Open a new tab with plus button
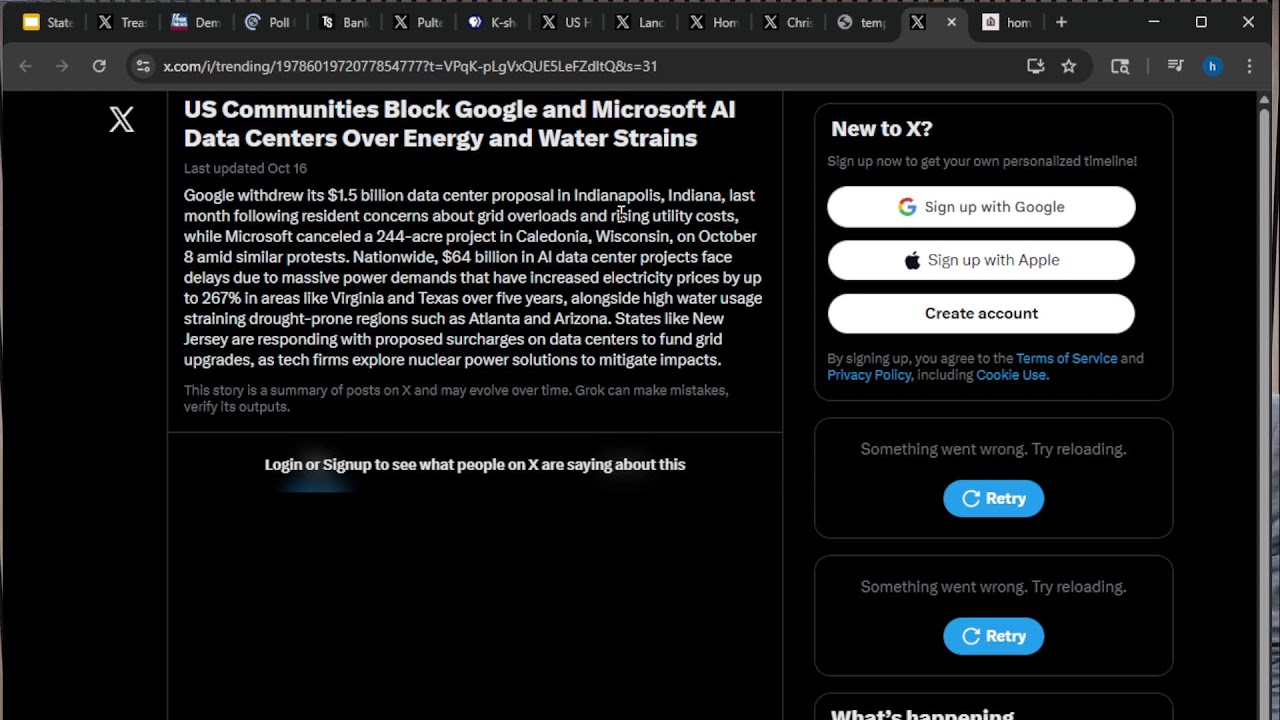Image resolution: width=1280 pixels, height=720 pixels. coord(1061,22)
